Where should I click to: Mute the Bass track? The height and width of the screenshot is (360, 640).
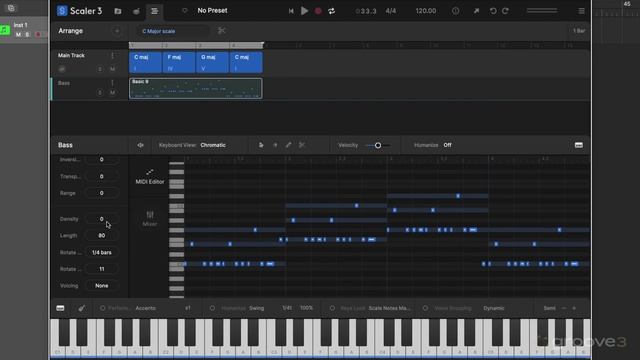click(x=112, y=93)
